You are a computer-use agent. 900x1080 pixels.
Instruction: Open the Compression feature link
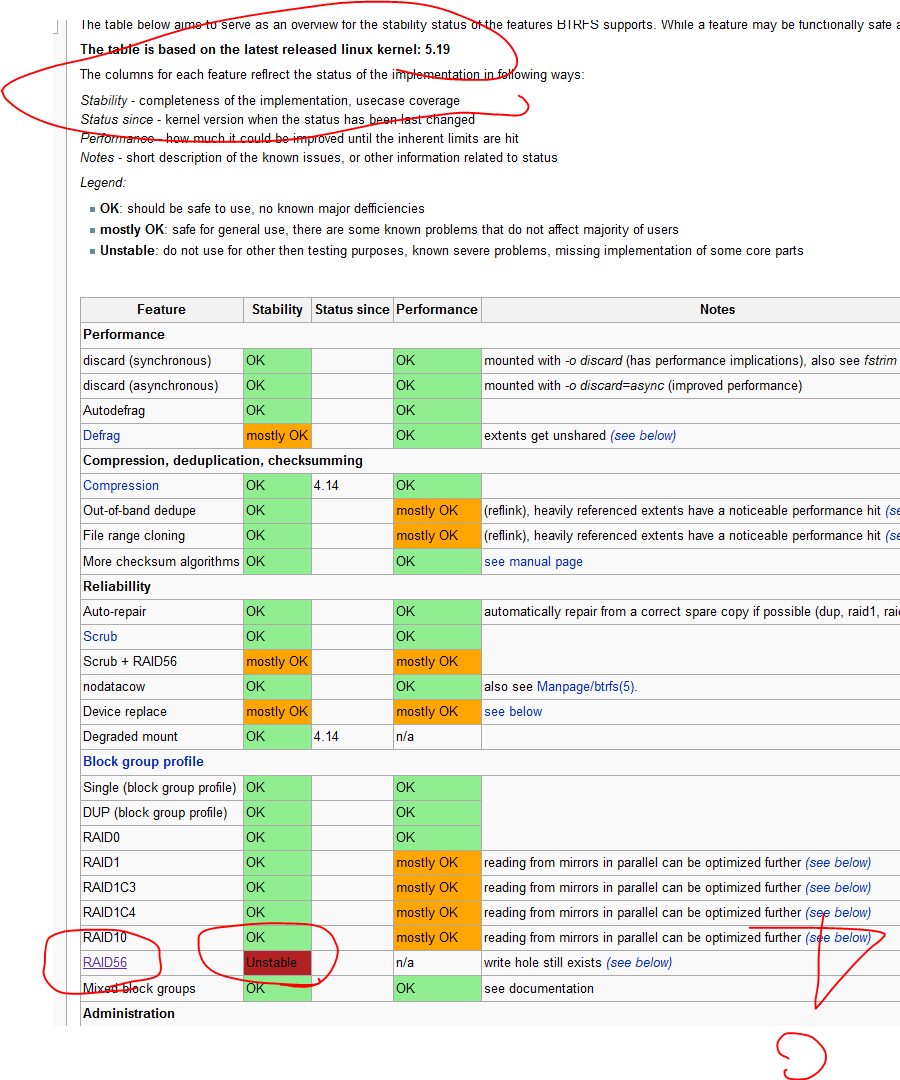pos(121,486)
